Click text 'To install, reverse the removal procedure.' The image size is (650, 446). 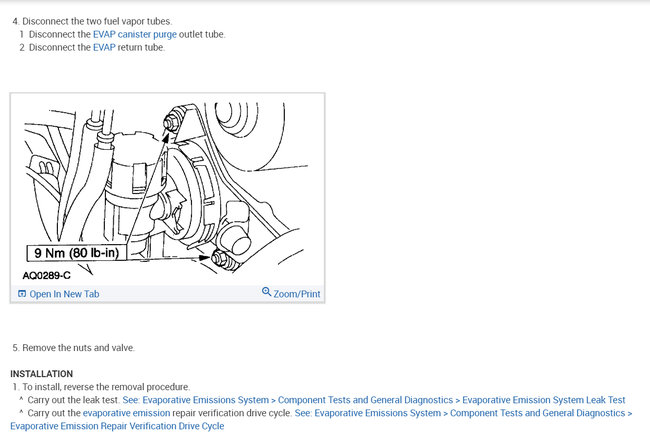click(106, 387)
